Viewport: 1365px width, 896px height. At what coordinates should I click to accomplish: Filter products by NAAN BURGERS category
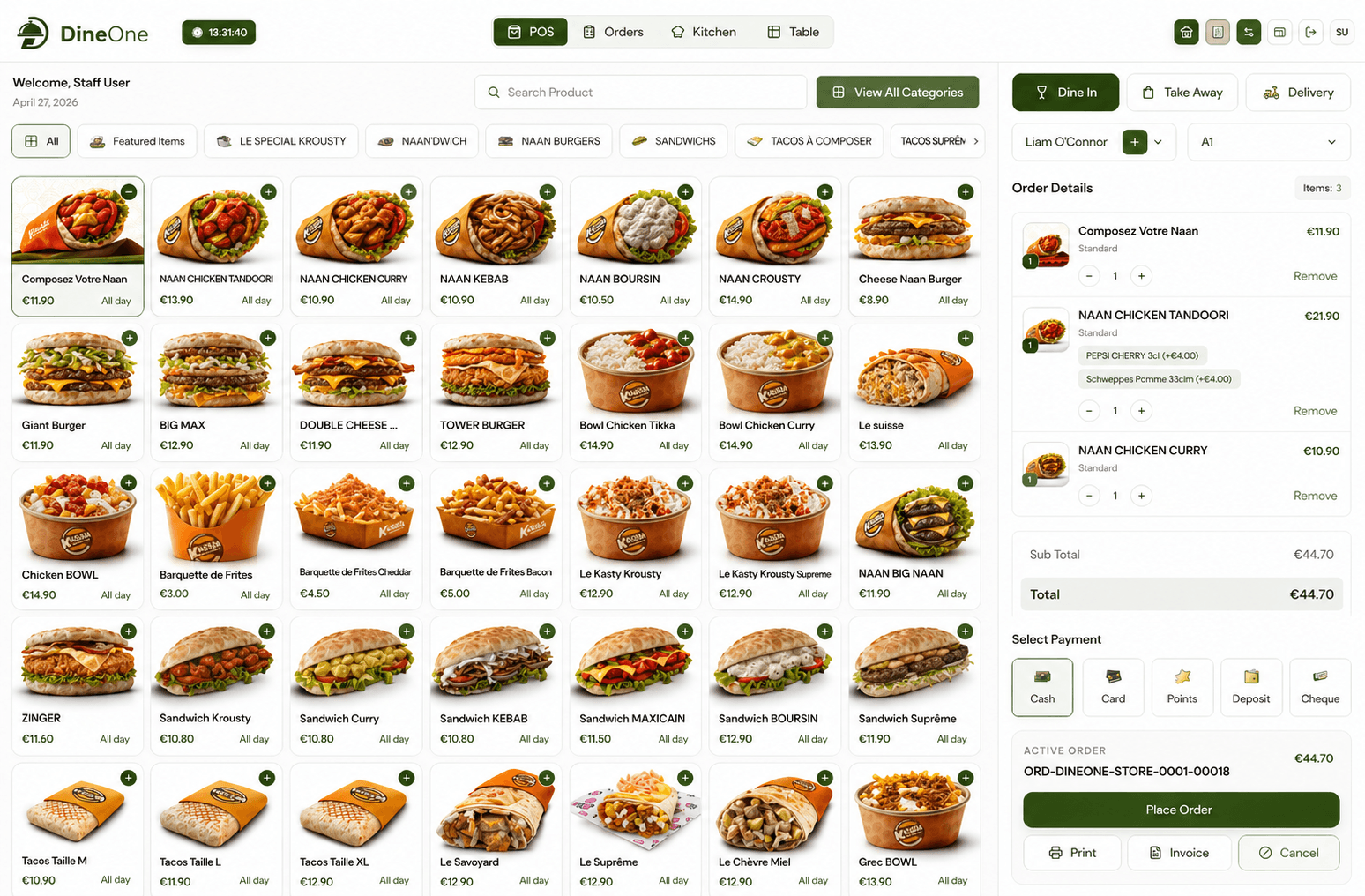click(x=549, y=141)
